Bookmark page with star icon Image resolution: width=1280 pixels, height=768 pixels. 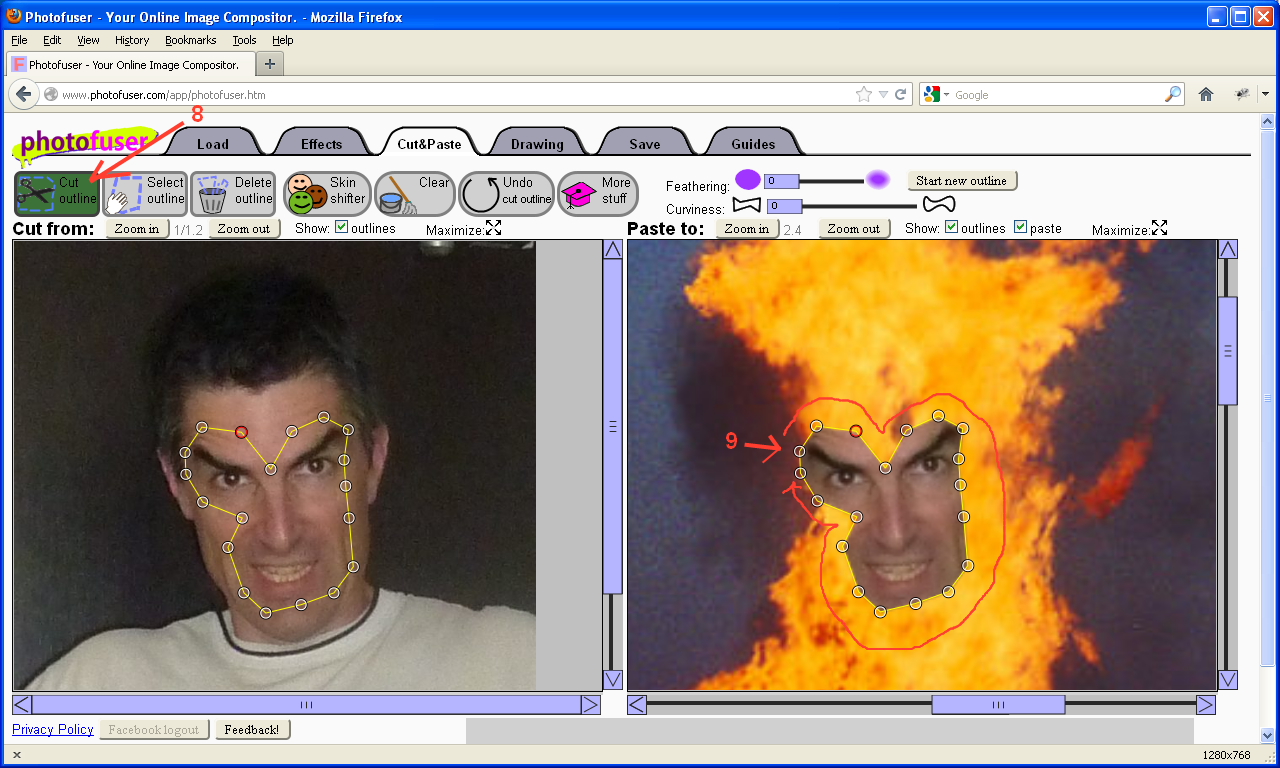[864, 94]
